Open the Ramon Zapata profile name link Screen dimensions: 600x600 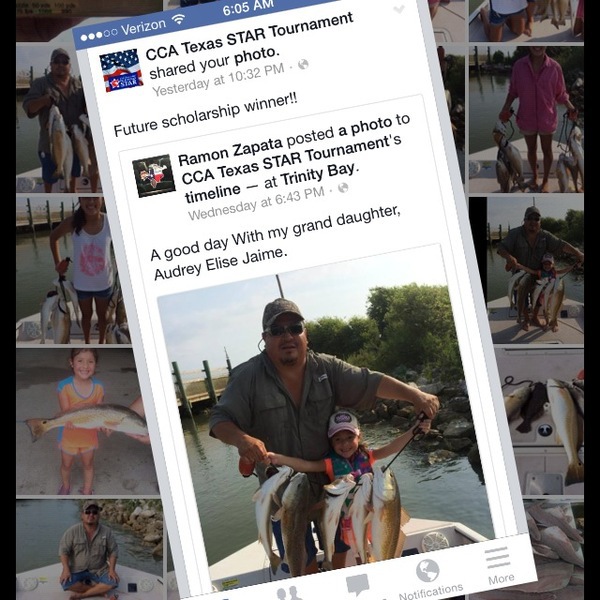point(230,152)
